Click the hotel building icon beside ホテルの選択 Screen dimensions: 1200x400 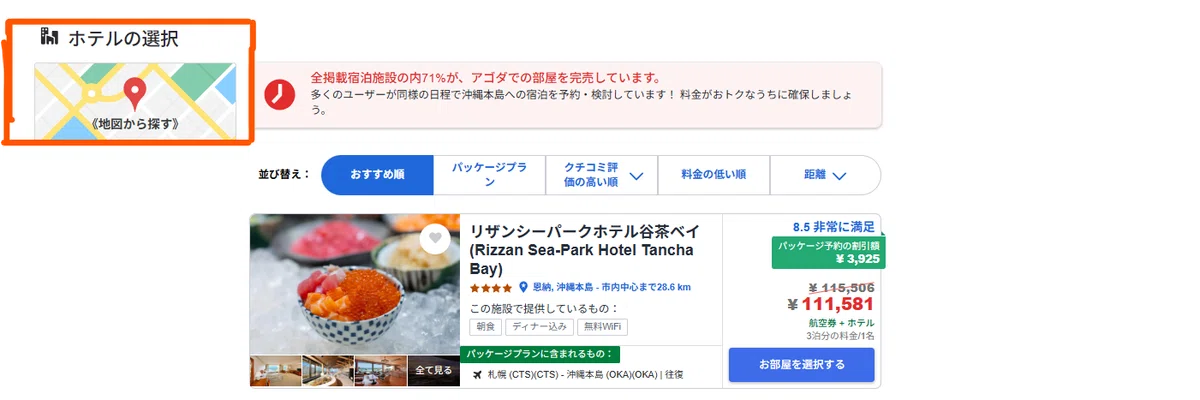tap(49, 37)
